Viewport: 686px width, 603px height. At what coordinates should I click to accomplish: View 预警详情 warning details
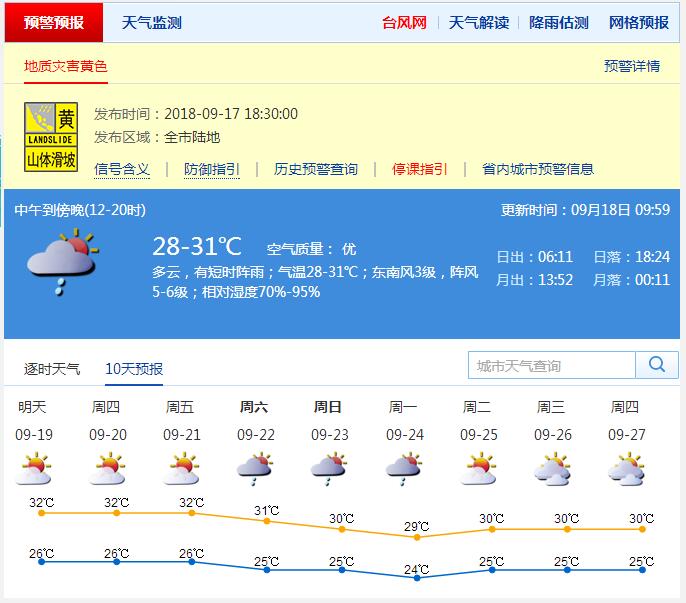coord(631,66)
